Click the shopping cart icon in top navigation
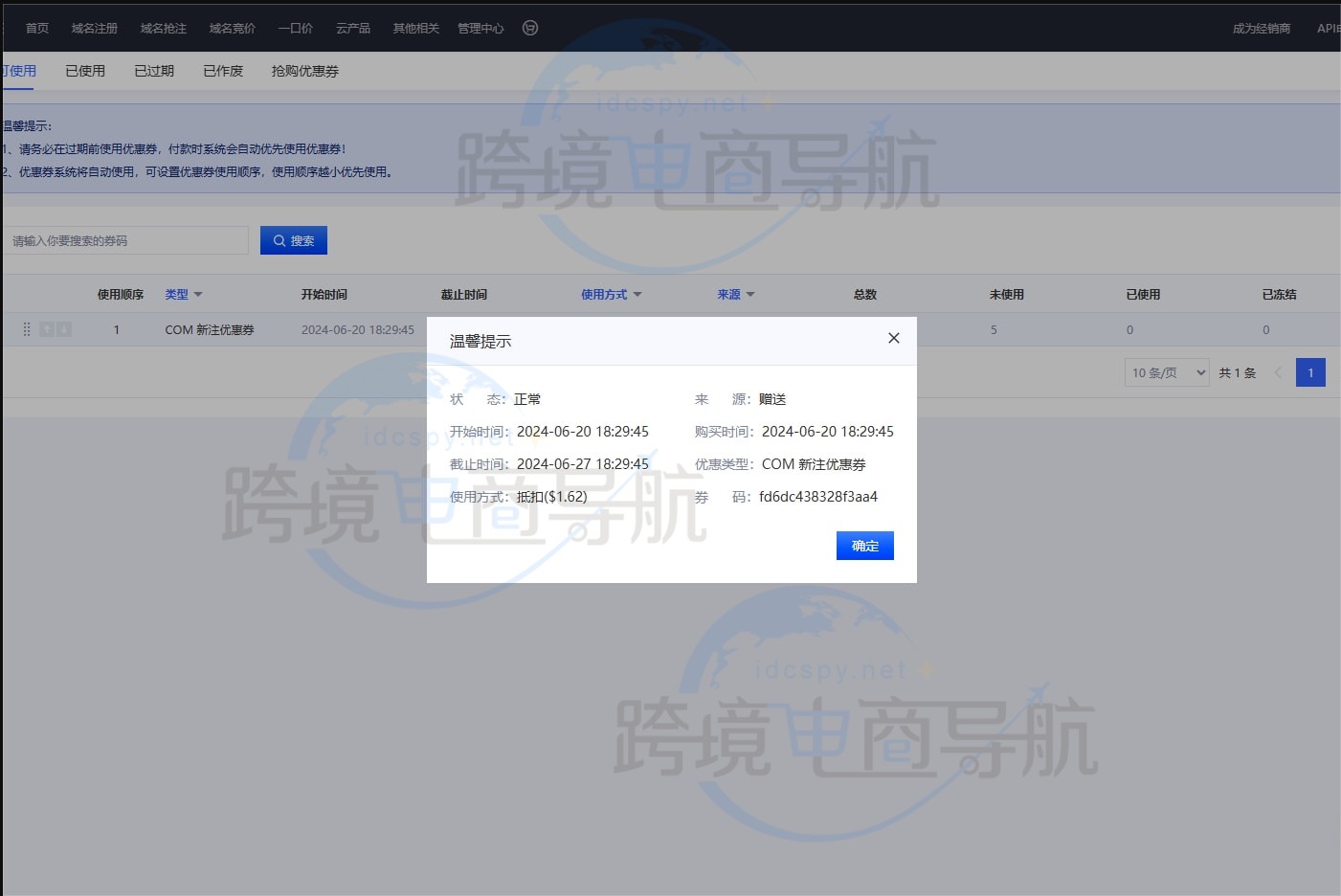The width and height of the screenshot is (1341, 896). [530, 28]
